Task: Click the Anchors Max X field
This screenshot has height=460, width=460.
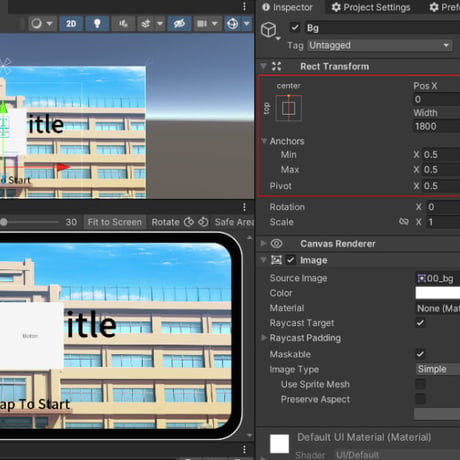Action: coord(441,169)
